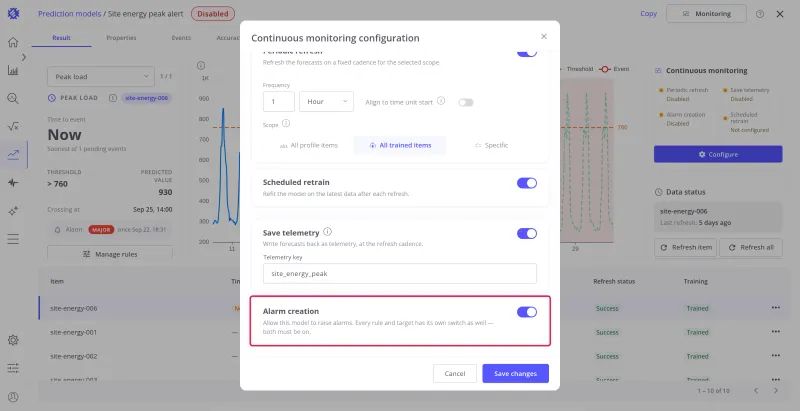Select the Specific scope option
This screenshot has height=411, width=800.
(491, 145)
